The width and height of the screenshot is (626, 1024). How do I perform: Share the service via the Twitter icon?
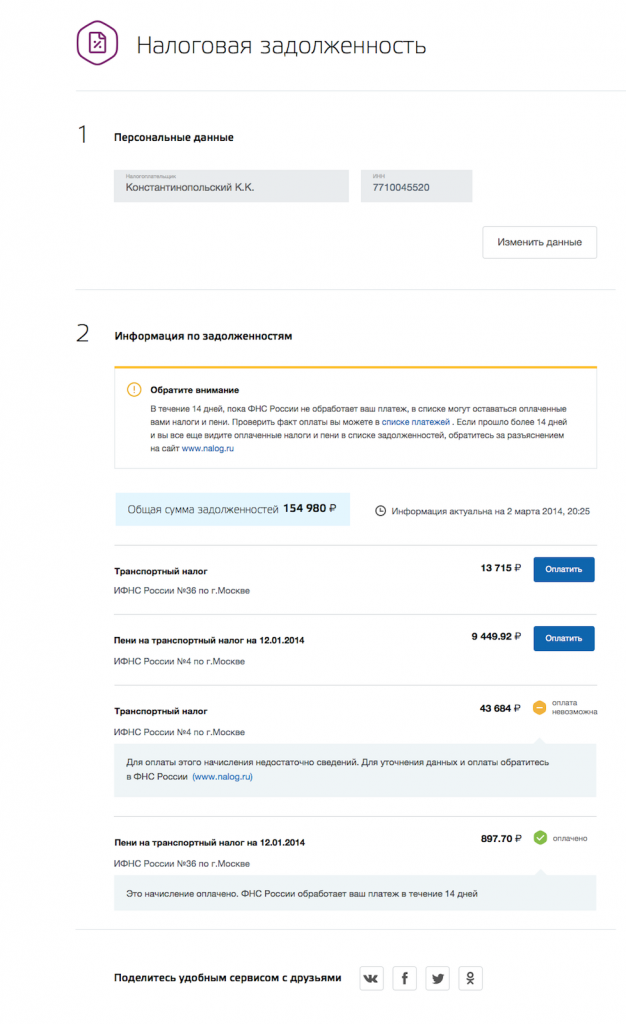[437, 979]
